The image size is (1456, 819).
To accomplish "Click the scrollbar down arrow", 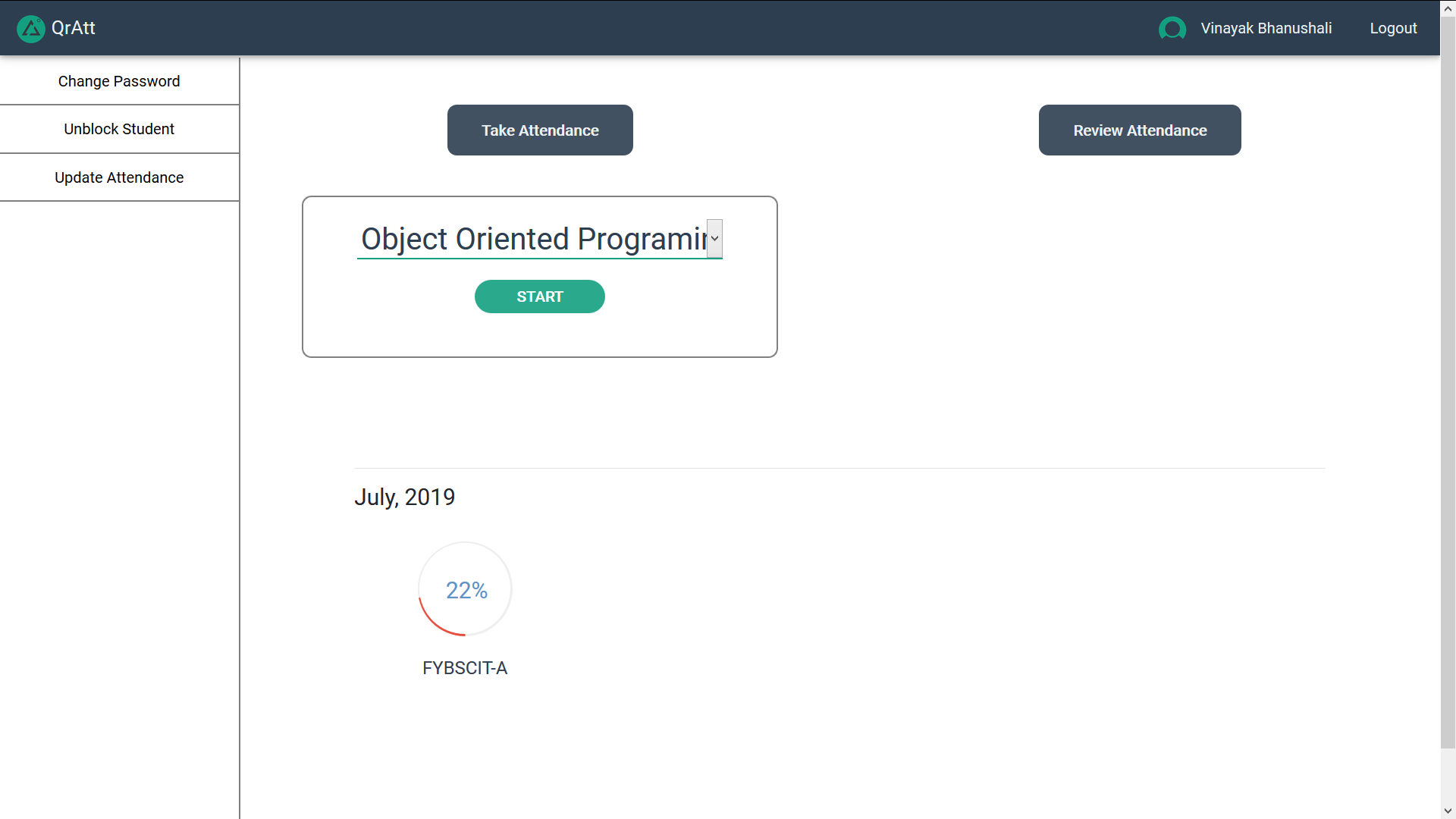I will pyautogui.click(x=1448, y=811).
